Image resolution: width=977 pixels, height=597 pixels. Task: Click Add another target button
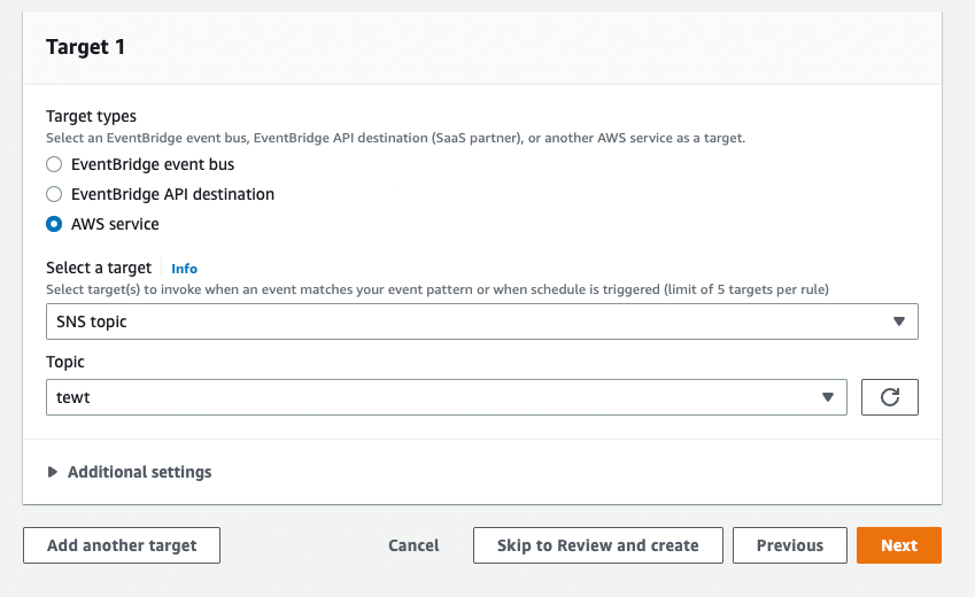click(122, 545)
